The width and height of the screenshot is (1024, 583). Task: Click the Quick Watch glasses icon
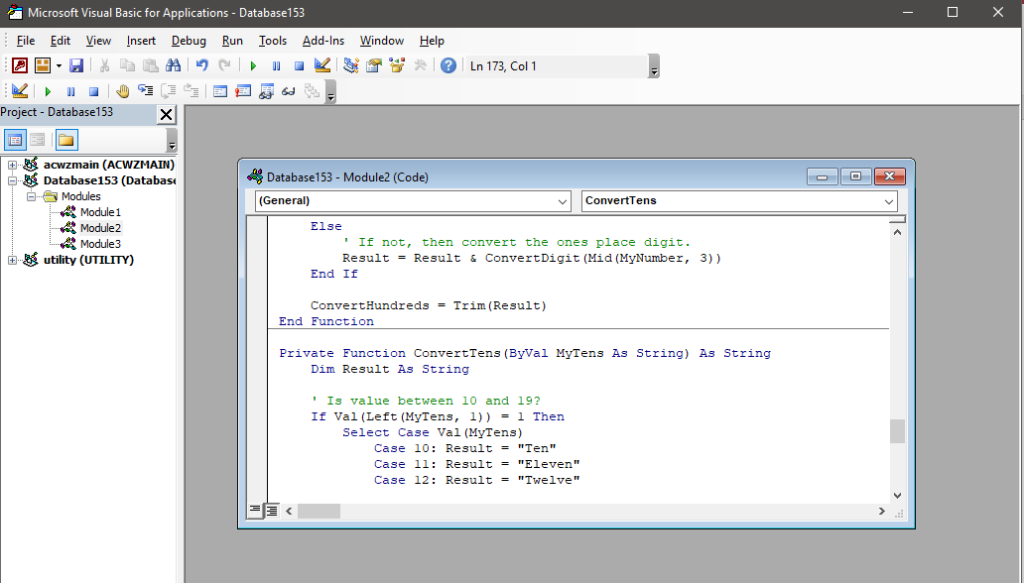click(289, 91)
